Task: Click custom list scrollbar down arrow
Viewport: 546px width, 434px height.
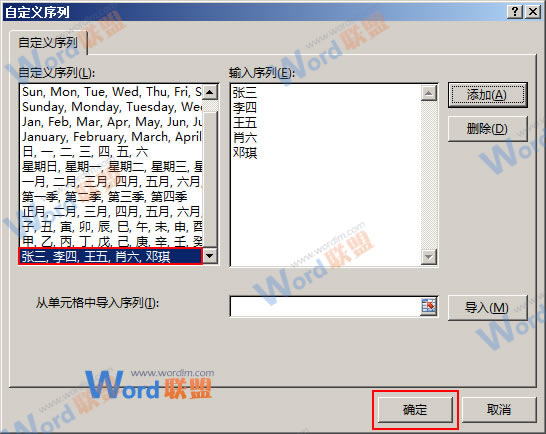Action: pos(210,256)
